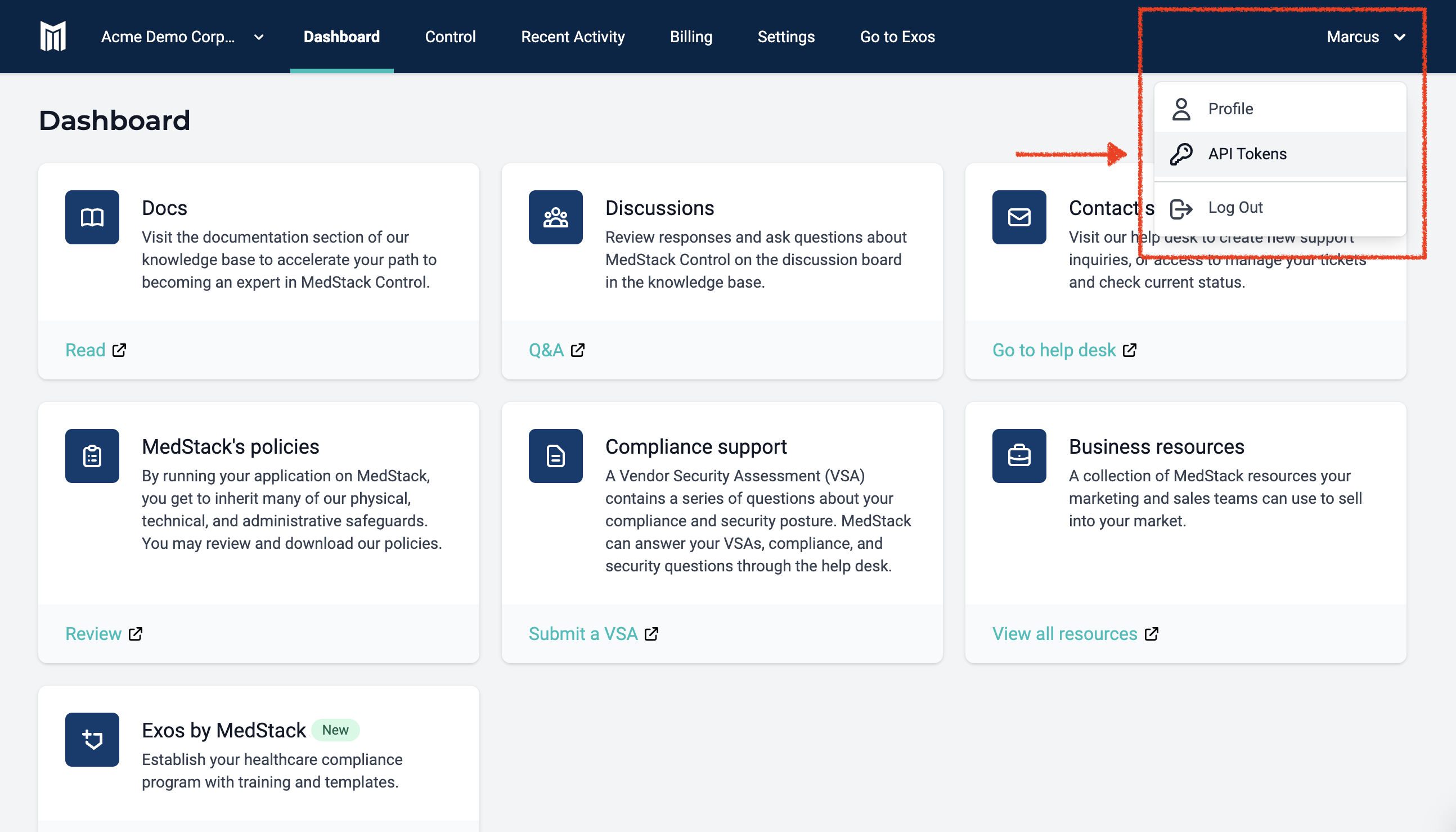Click the Discussions people icon
Image resolution: width=1456 pixels, height=832 pixels.
coord(555,217)
